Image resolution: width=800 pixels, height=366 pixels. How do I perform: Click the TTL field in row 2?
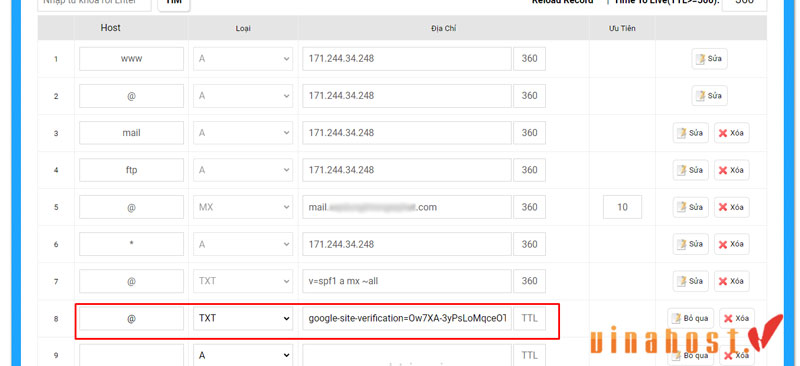pyautogui.click(x=530, y=95)
